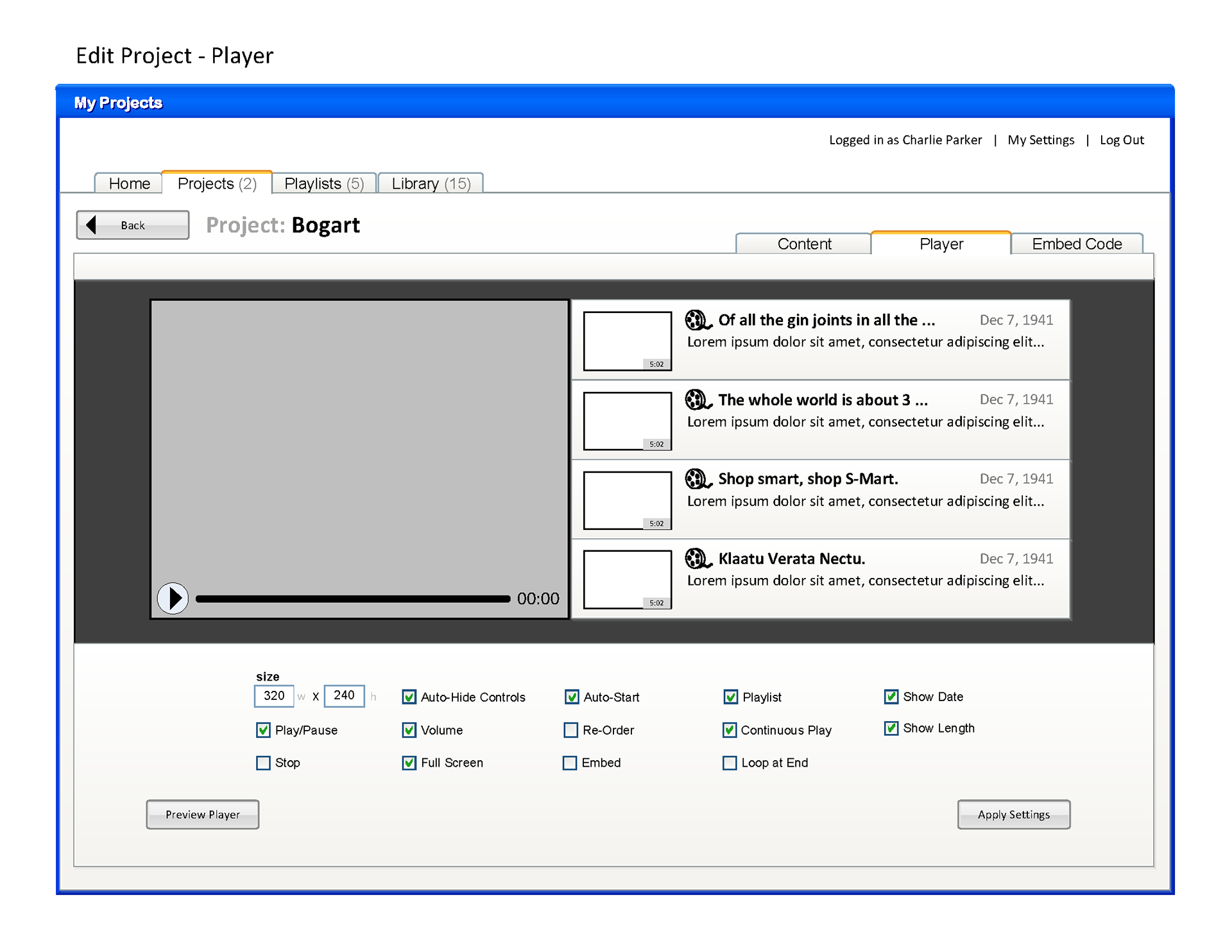Click film reel icon next to 'The whole world'

click(x=697, y=400)
